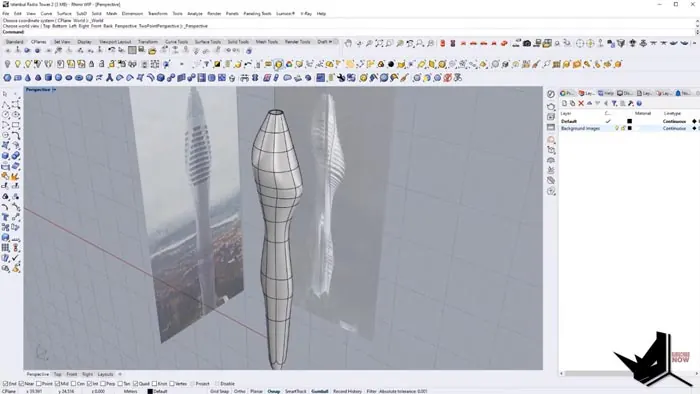The height and width of the screenshot is (394, 700).
Task: Toggle SmartTrack in the status bar
Action: (x=296, y=391)
